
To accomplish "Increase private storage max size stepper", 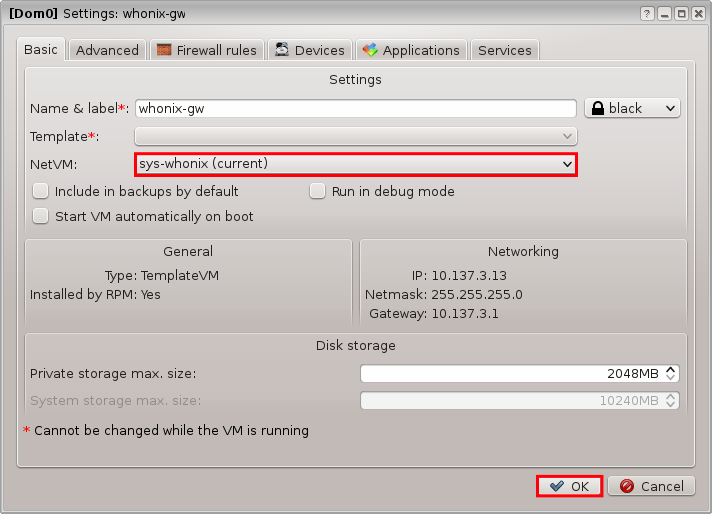I will click(671, 369).
